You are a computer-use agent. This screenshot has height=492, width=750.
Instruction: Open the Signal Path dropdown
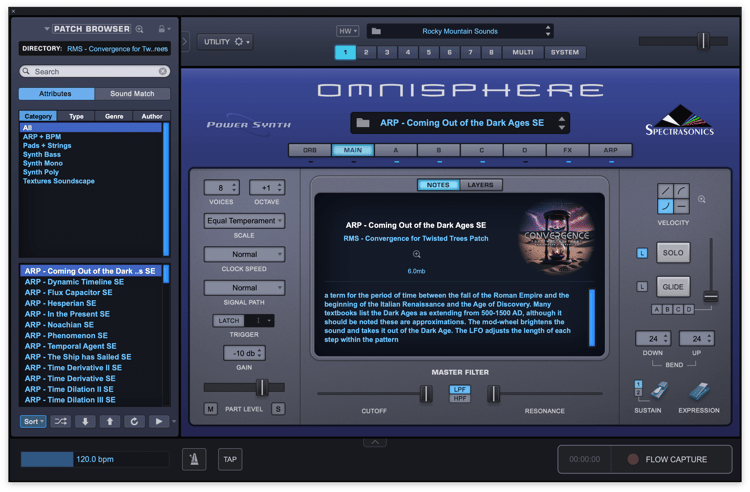tap(244, 288)
